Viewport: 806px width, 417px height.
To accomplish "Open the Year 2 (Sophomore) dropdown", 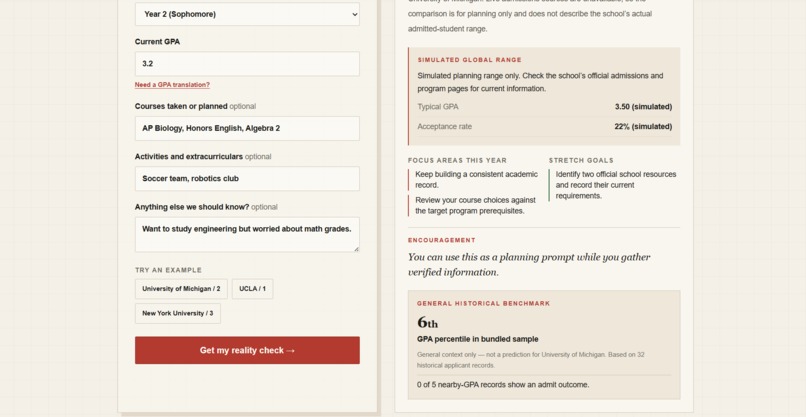I will [x=247, y=14].
